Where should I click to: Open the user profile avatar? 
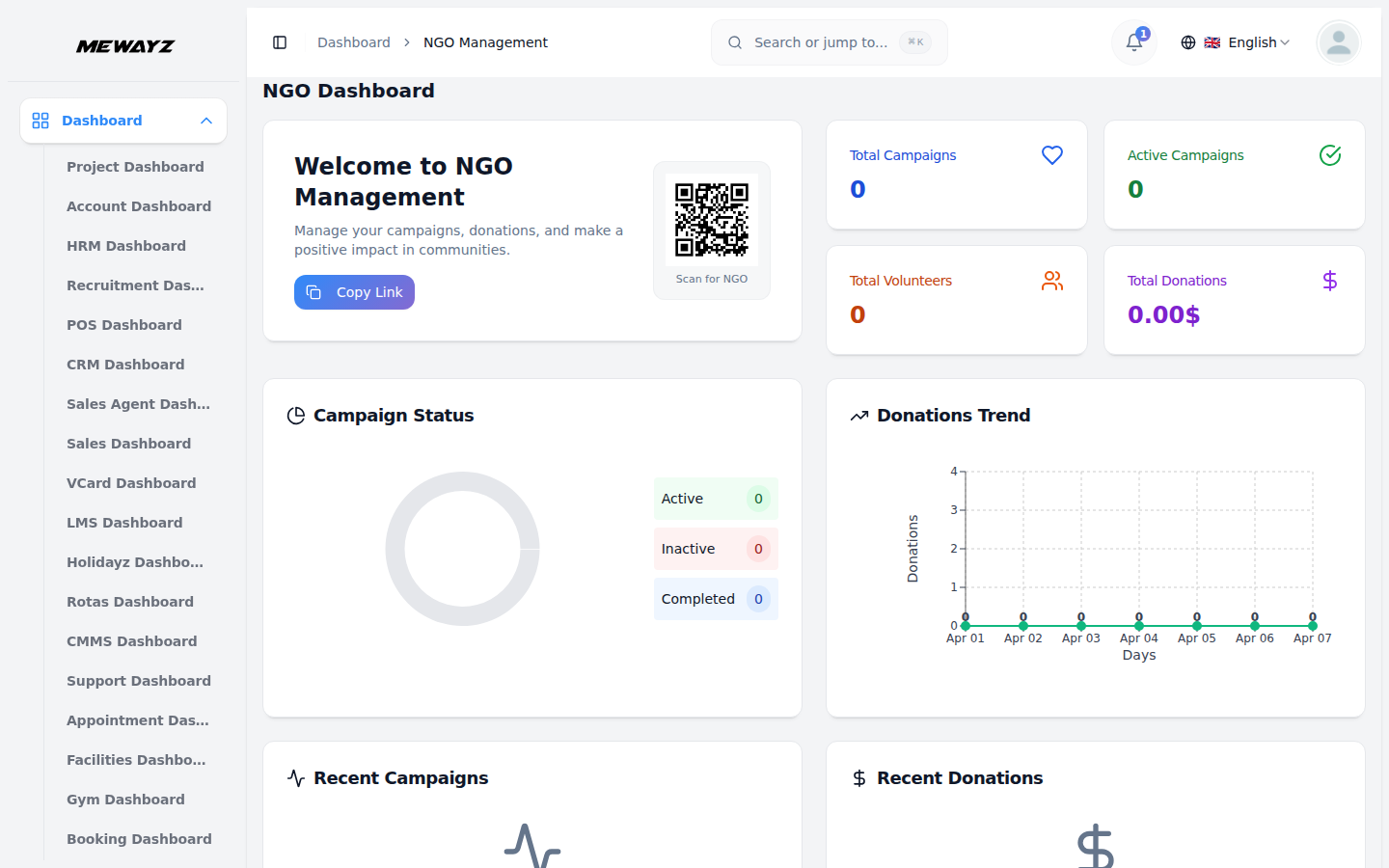tap(1338, 42)
